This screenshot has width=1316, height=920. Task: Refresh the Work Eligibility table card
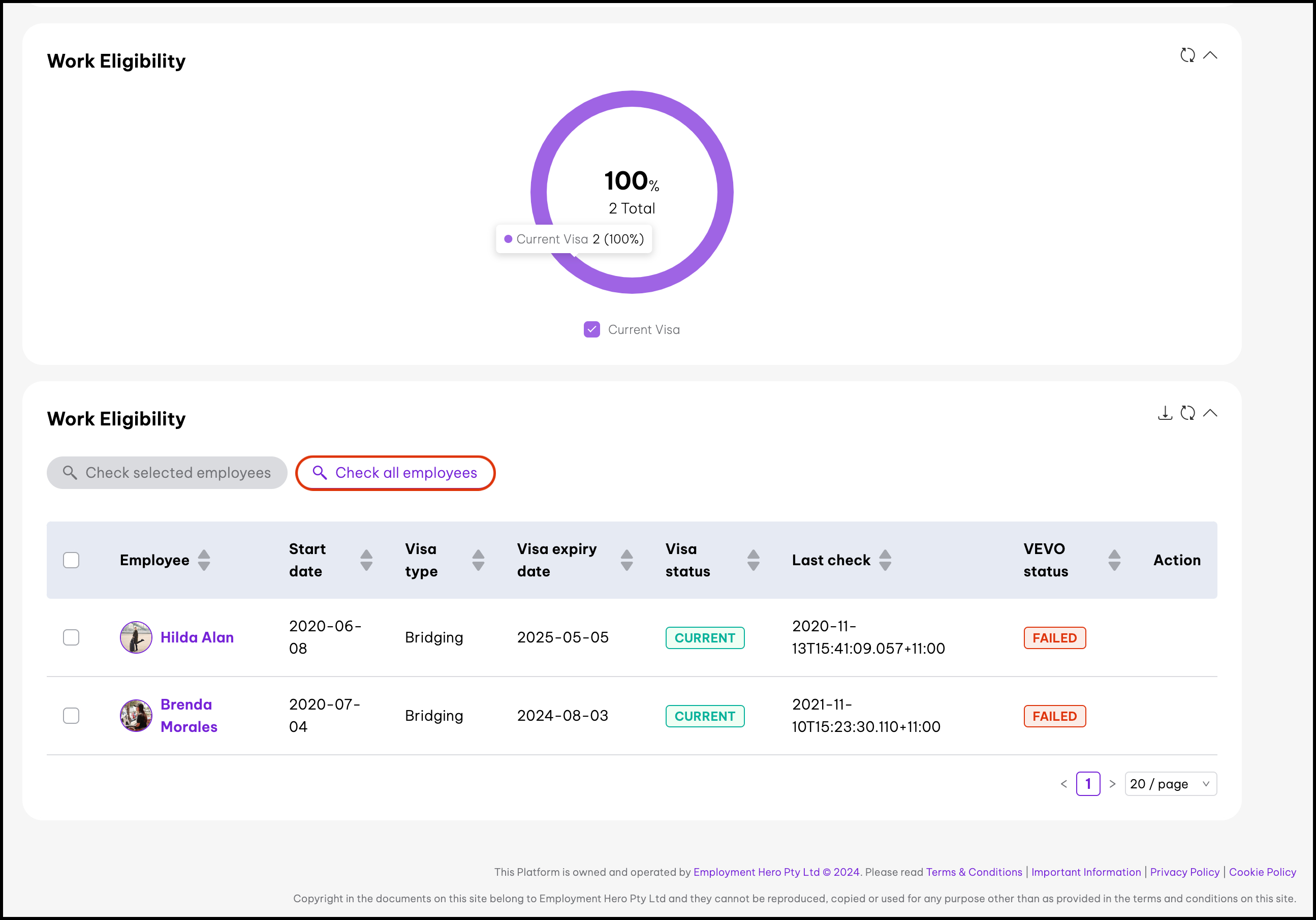[1187, 413]
